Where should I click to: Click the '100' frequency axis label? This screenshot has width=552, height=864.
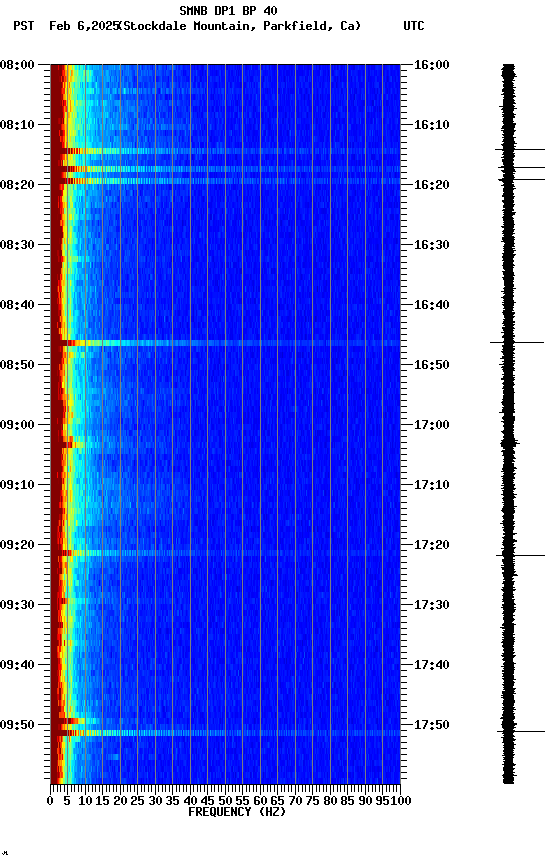(401, 801)
